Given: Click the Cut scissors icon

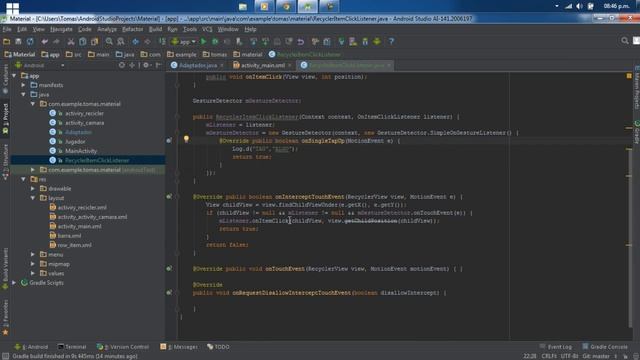Looking at the screenshot, I should (71, 42).
